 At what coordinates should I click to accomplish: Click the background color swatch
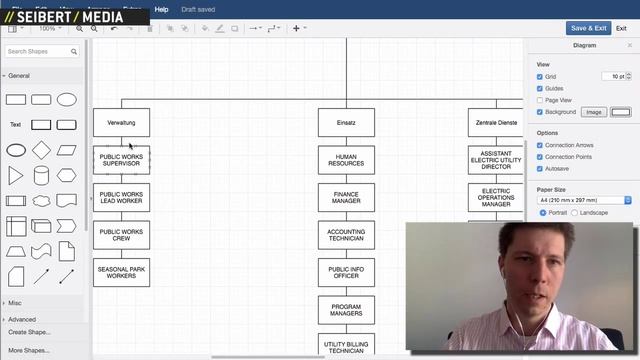[620, 112]
